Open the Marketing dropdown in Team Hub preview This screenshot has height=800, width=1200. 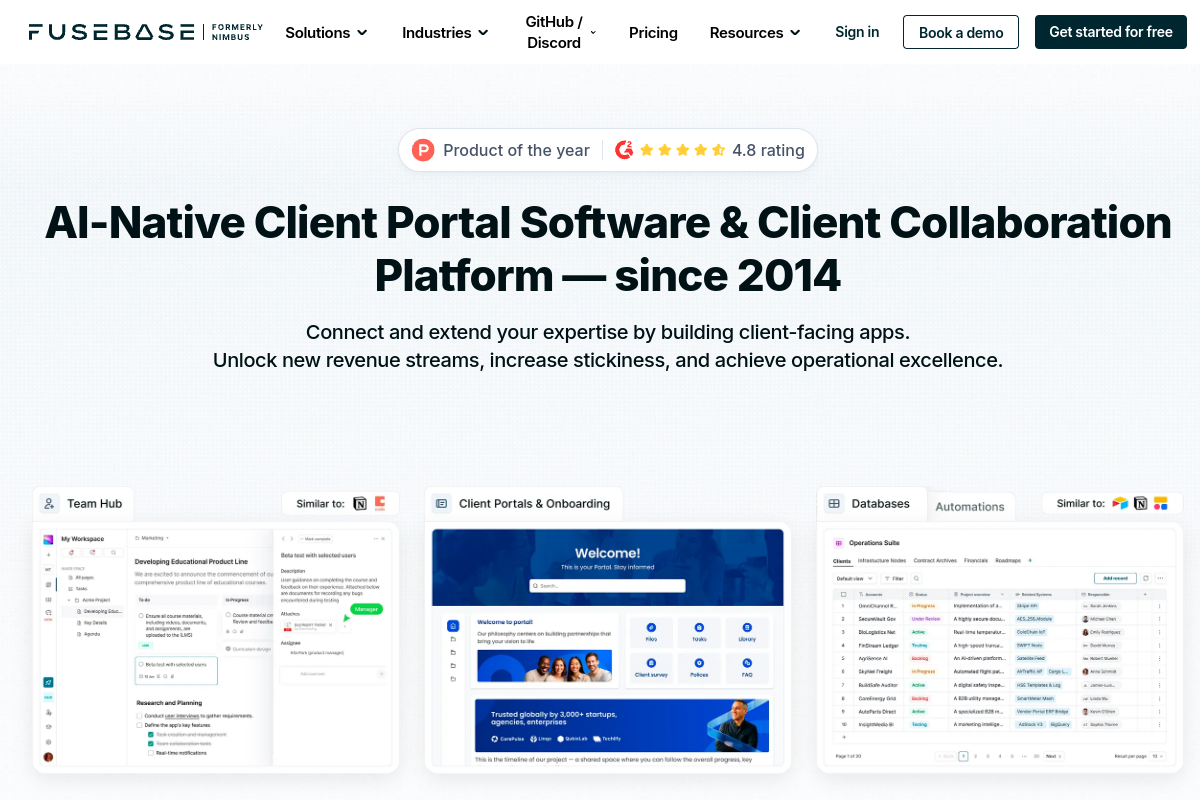point(153,538)
